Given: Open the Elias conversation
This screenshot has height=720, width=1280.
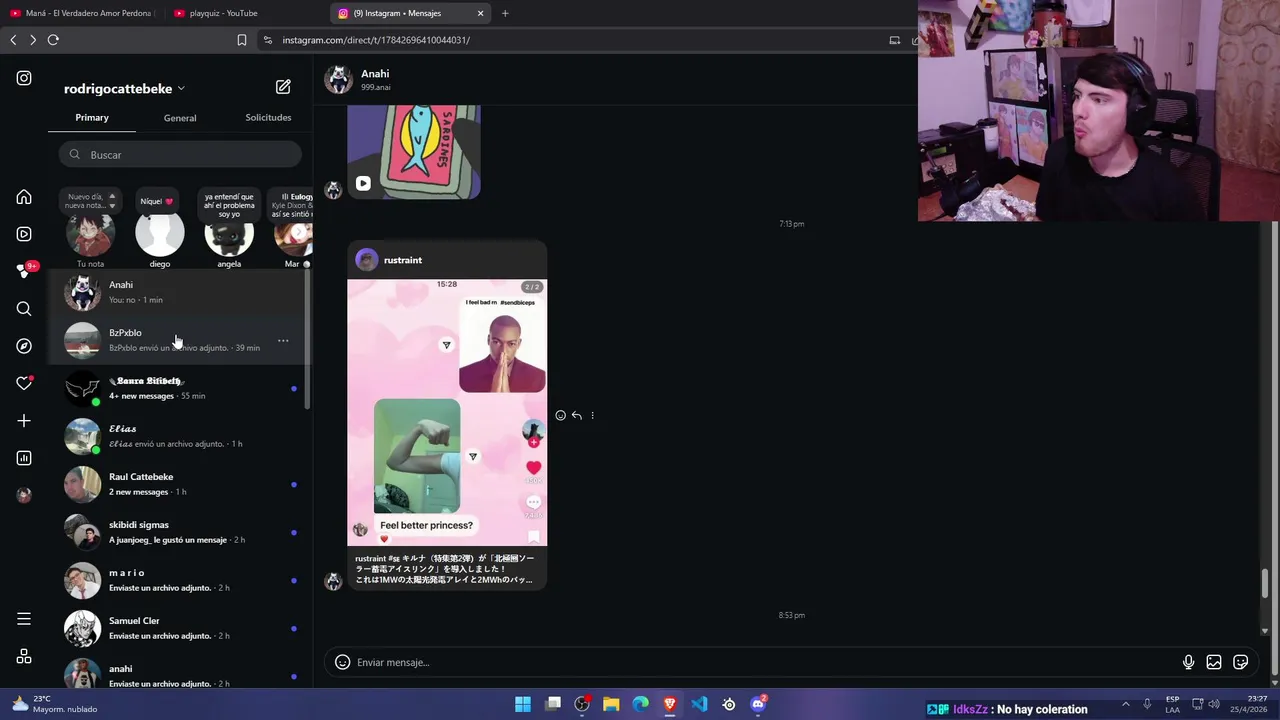Looking at the screenshot, I should (180, 436).
